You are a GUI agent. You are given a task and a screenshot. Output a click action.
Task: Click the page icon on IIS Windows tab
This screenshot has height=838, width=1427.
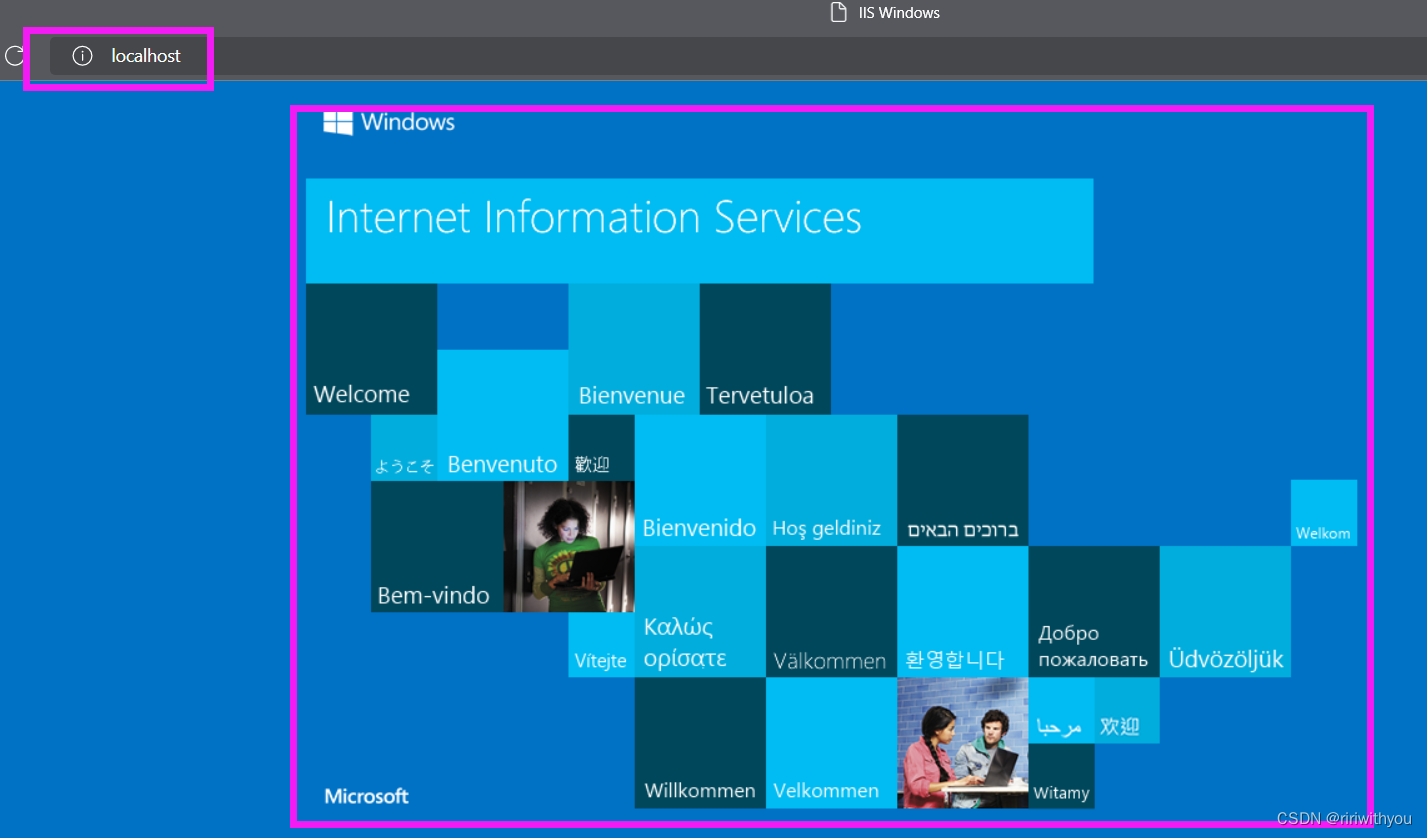tap(840, 13)
